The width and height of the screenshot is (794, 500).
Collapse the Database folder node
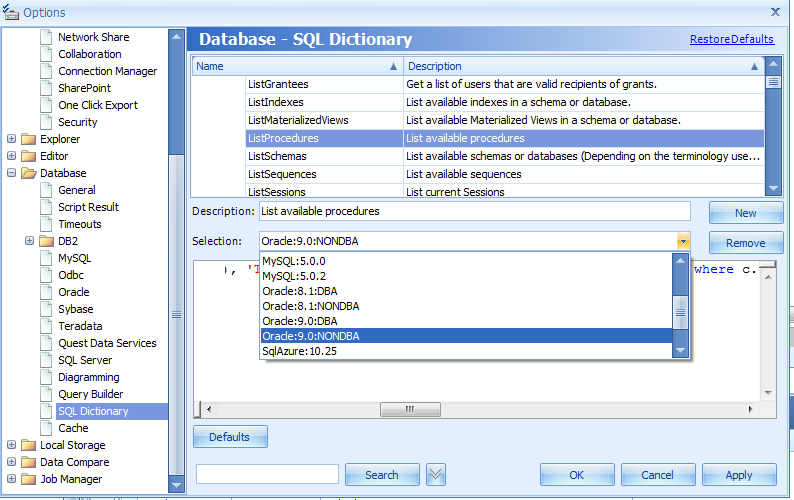tap(12, 173)
